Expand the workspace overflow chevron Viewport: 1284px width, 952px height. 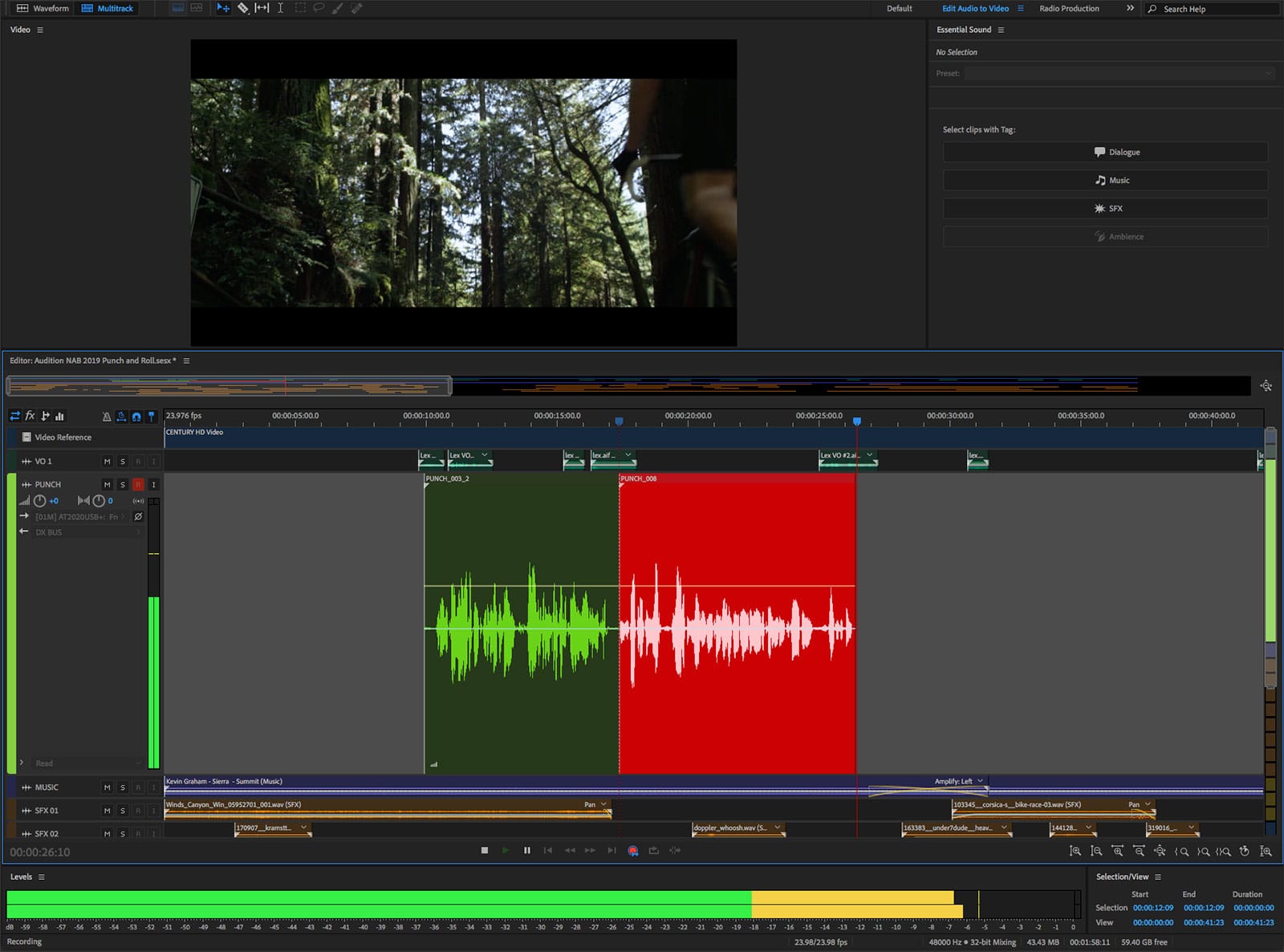tap(1130, 8)
